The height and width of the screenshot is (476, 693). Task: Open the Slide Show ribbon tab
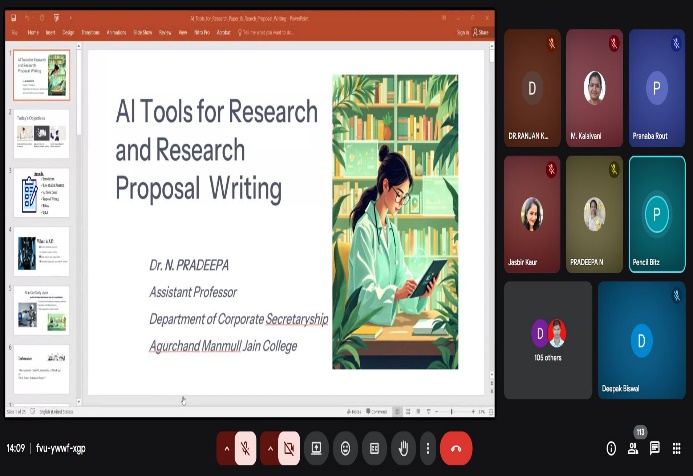point(143,32)
